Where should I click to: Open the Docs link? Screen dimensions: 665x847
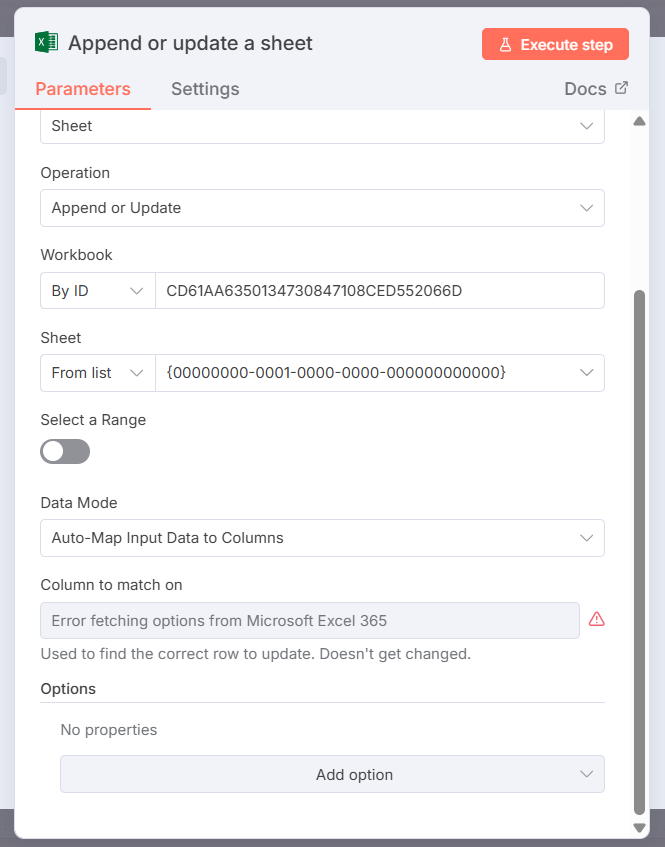pos(586,89)
